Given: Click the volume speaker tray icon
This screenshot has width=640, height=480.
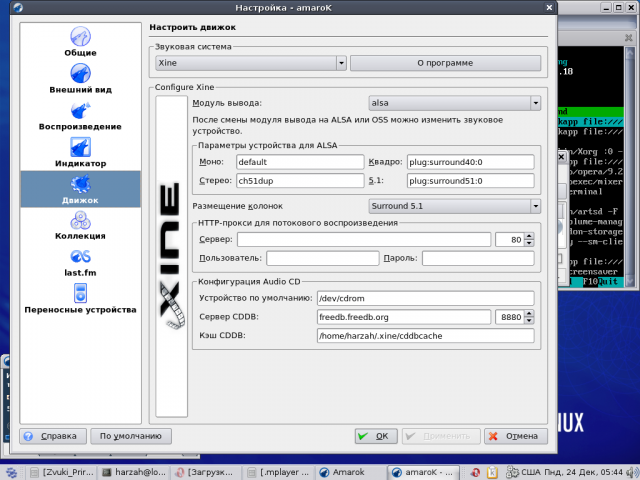Looking at the screenshot, I should point(632,472).
